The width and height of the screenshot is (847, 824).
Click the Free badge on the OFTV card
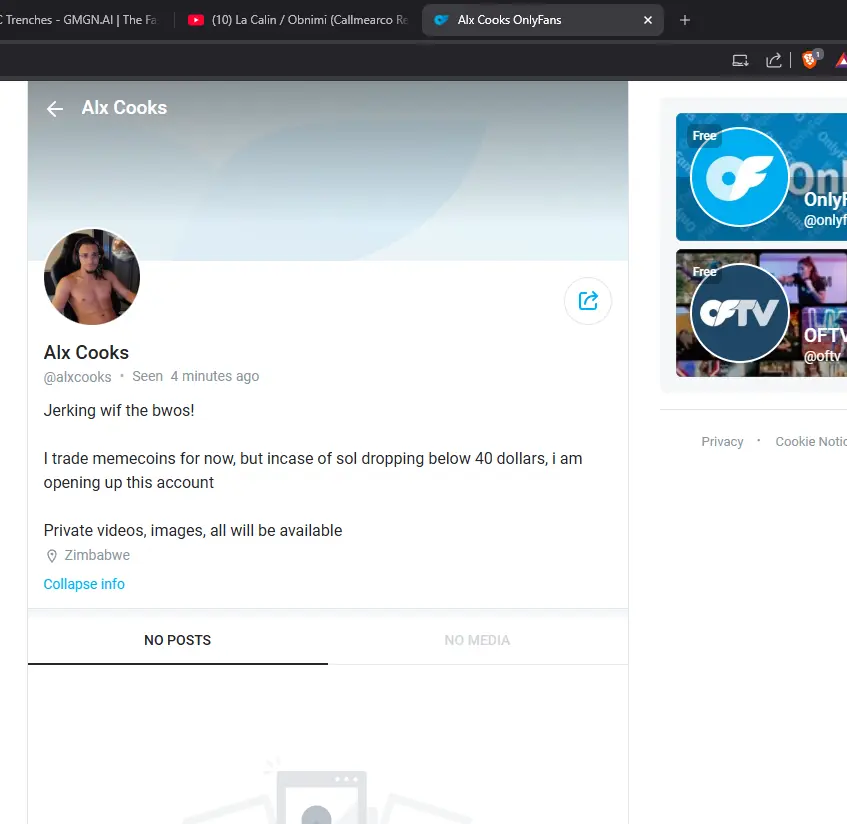point(704,271)
